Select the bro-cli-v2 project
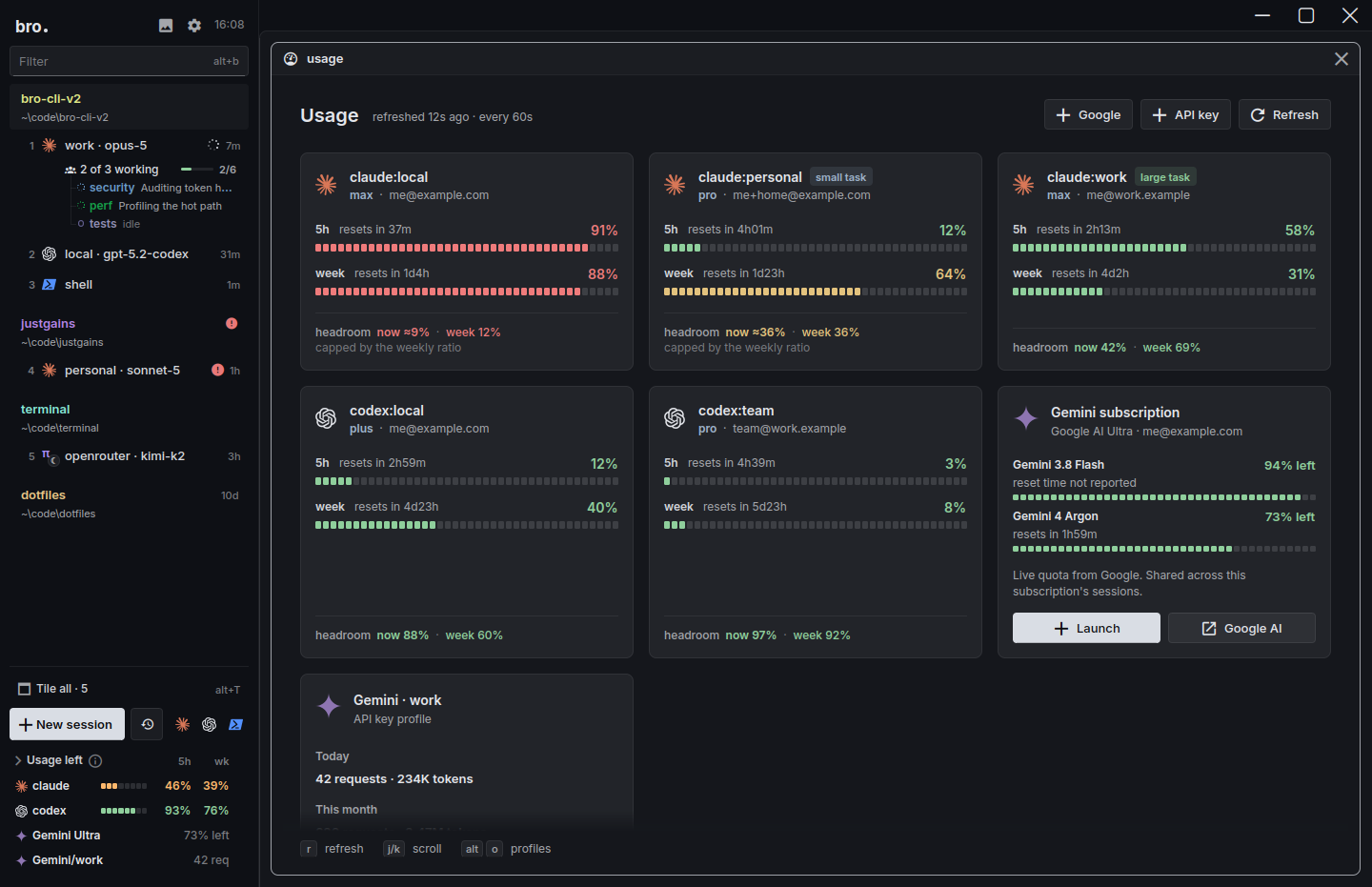The height and width of the screenshot is (887, 1372). (129, 107)
